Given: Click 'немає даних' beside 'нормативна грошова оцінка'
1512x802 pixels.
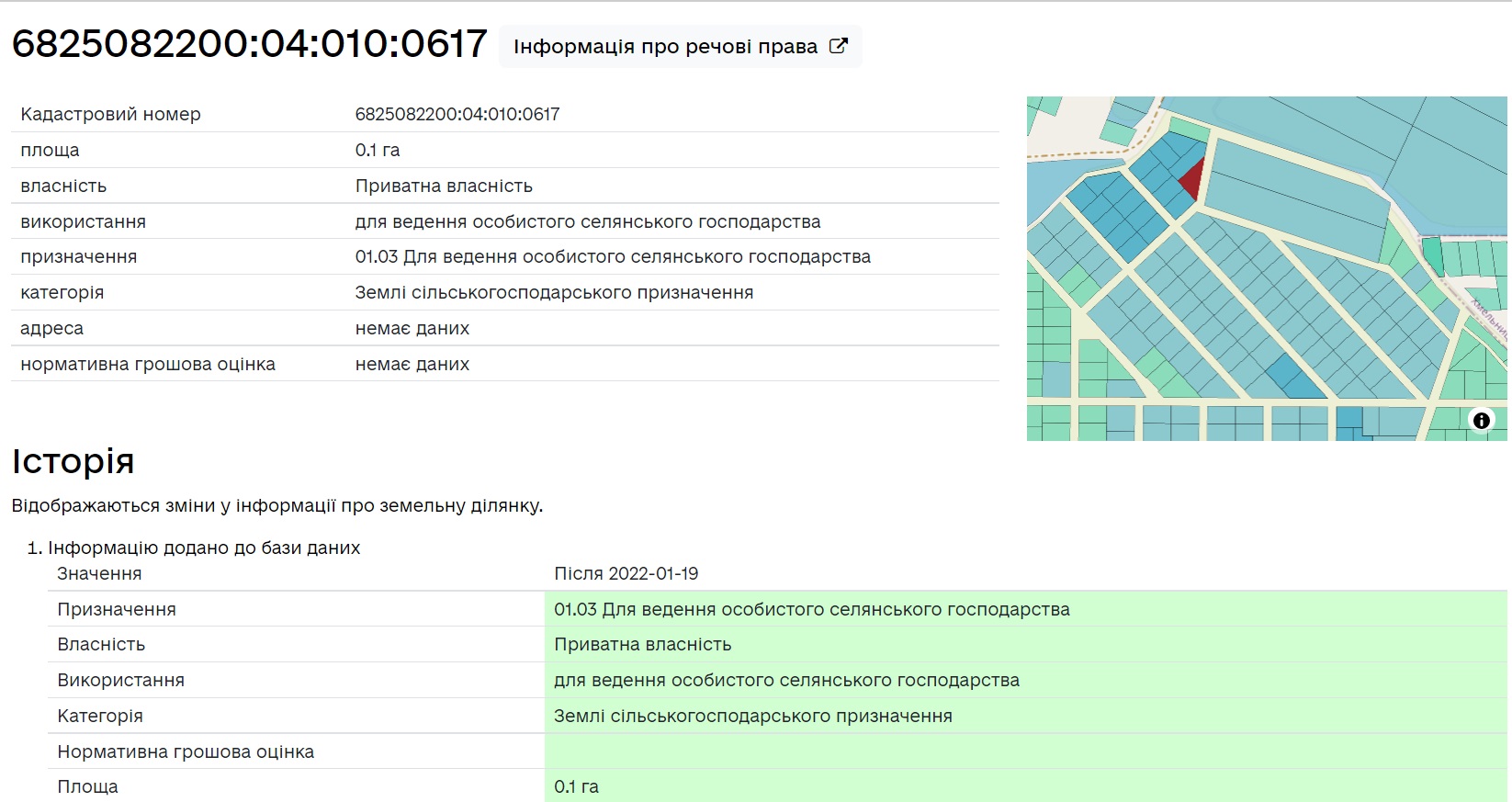Looking at the screenshot, I should tap(412, 365).
